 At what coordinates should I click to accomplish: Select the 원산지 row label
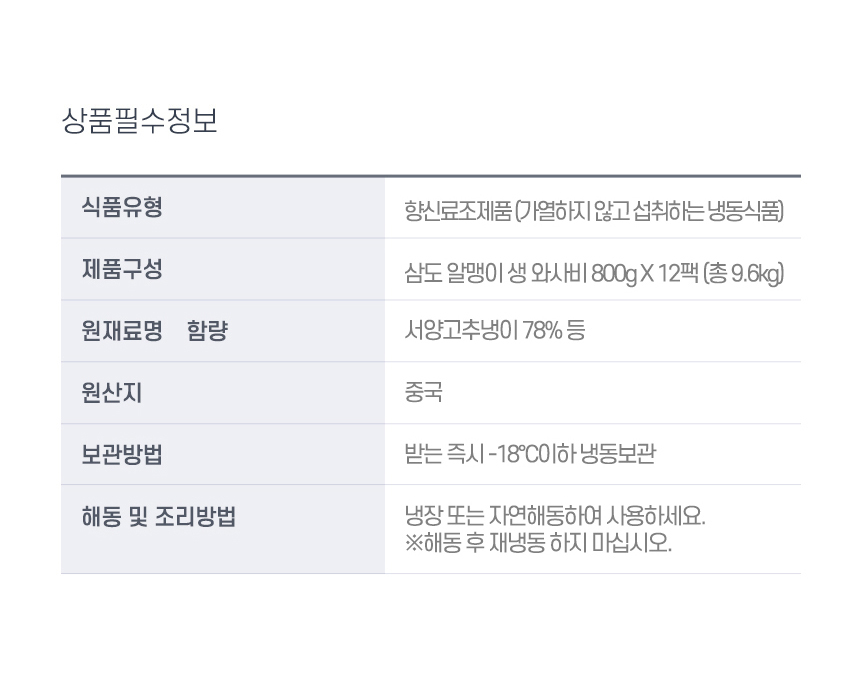point(111,393)
